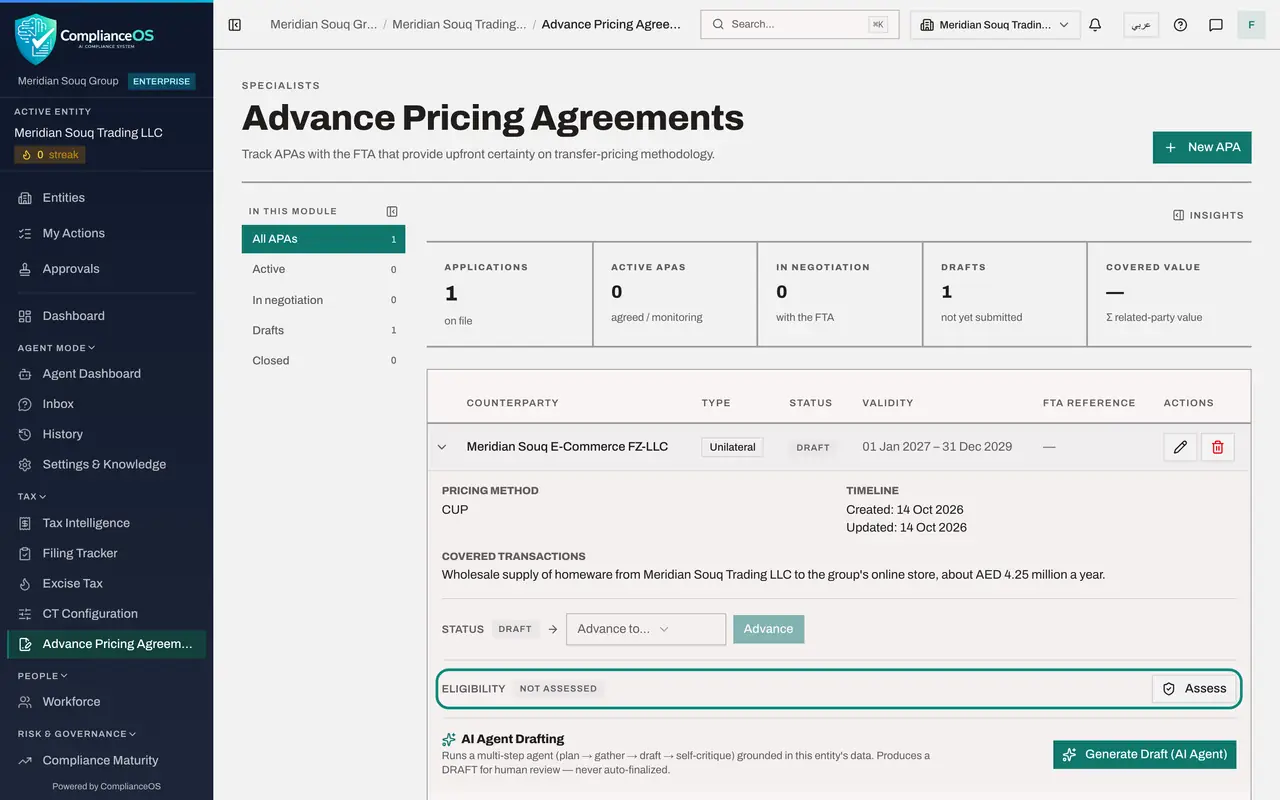Switch language to Arabic
Image resolution: width=1280 pixels, height=800 pixels.
point(1141,25)
